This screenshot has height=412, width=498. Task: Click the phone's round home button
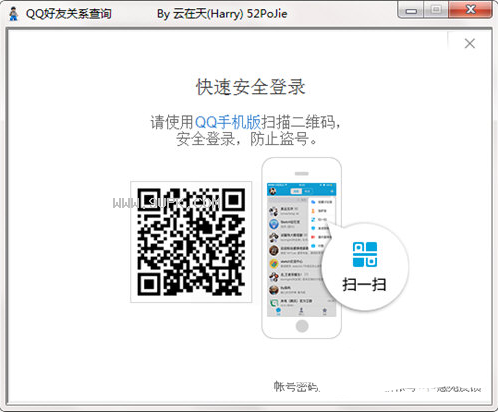tap(302, 326)
